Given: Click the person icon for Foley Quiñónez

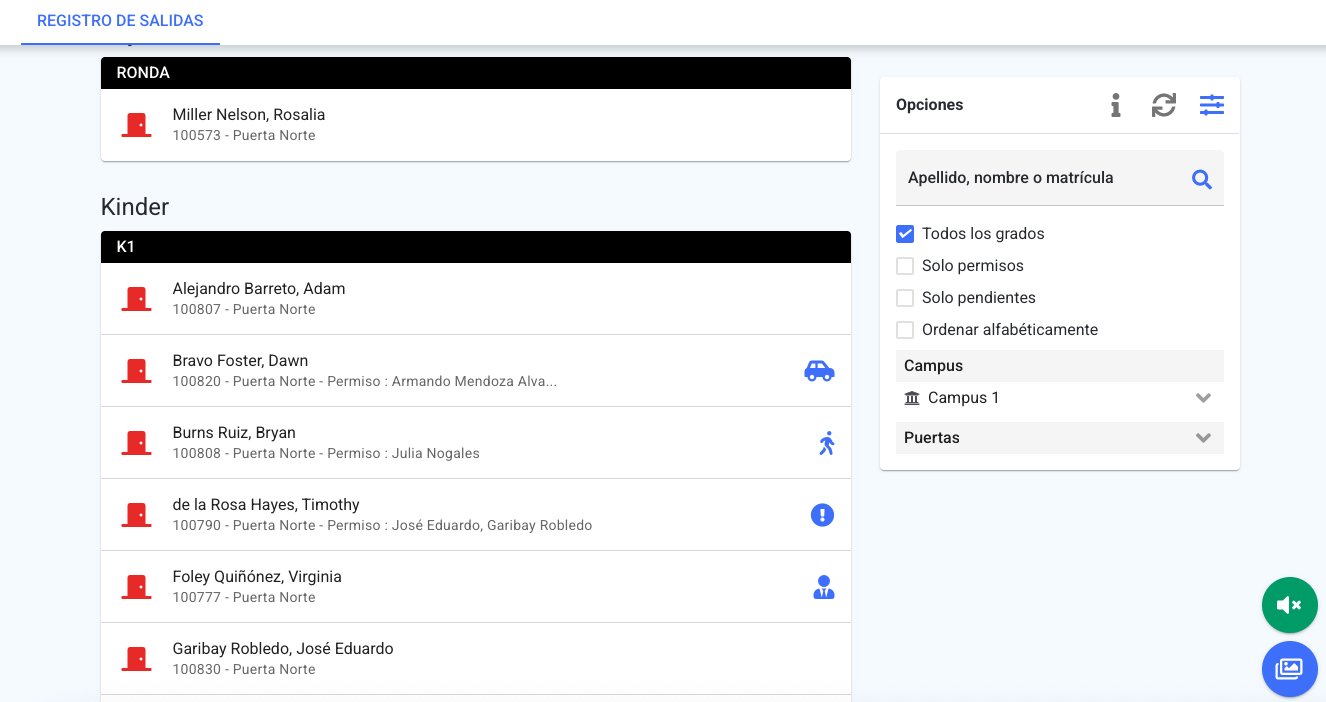Looking at the screenshot, I should click(x=824, y=587).
